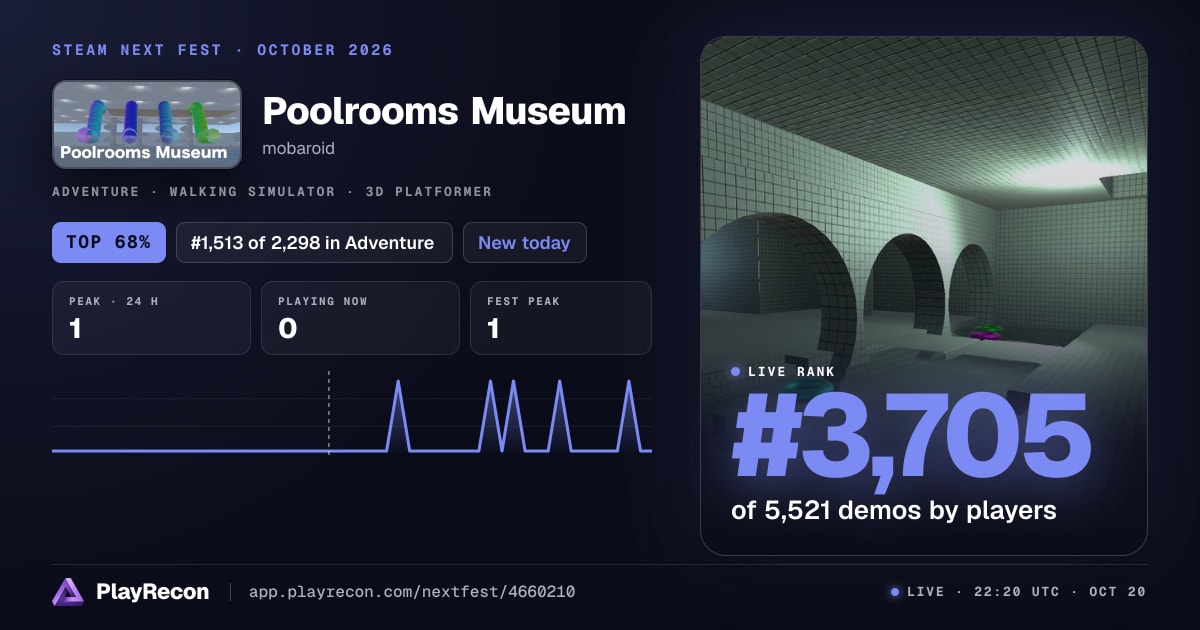1200x630 pixels.
Task: Open the poolrooms screenshot image
Action: click(x=924, y=296)
